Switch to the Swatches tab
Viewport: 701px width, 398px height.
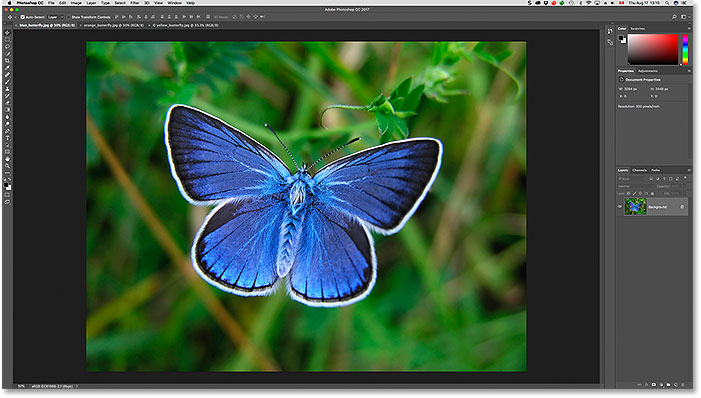(x=638, y=29)
